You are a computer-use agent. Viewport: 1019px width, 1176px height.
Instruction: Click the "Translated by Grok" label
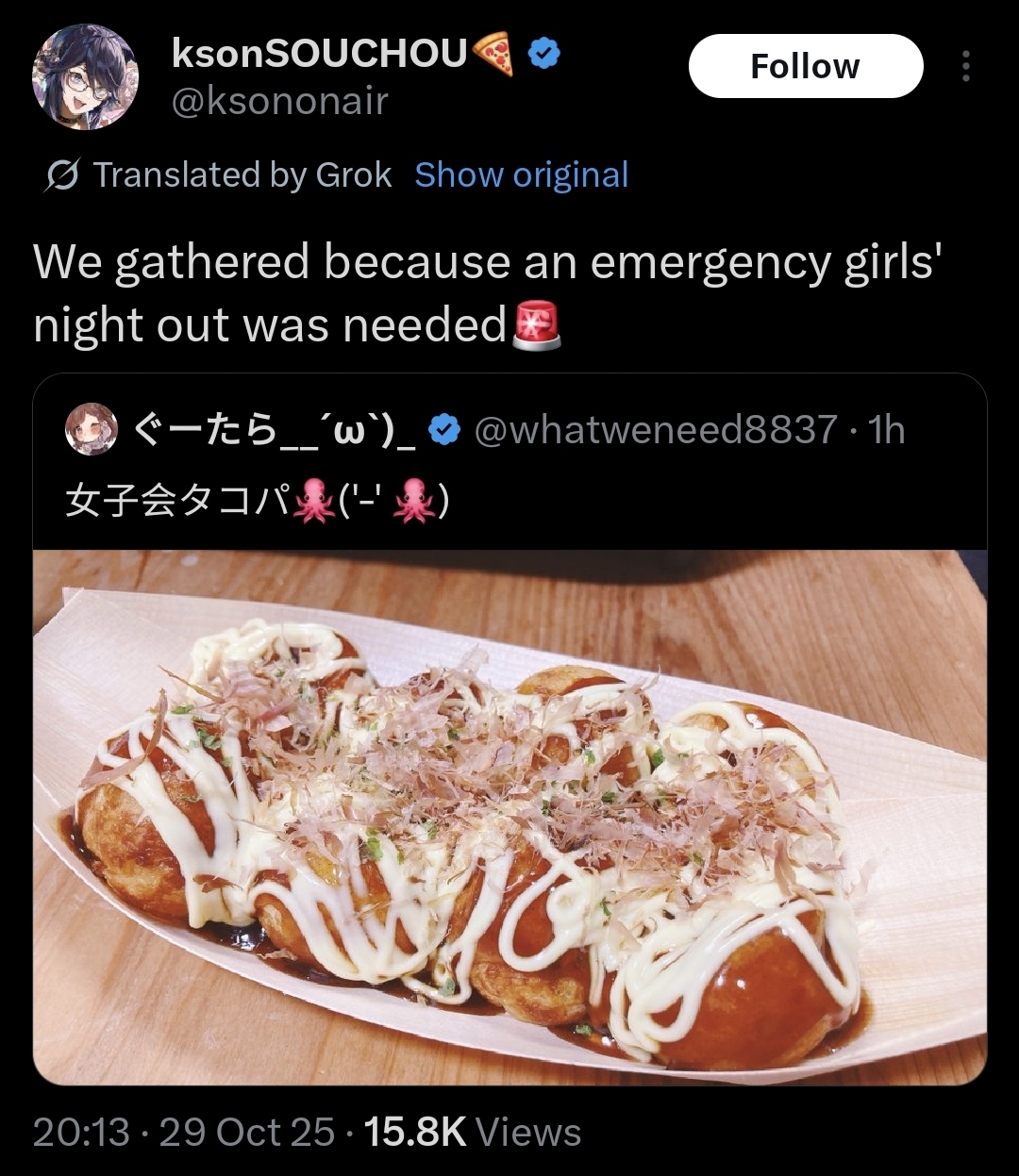(242, 175)
